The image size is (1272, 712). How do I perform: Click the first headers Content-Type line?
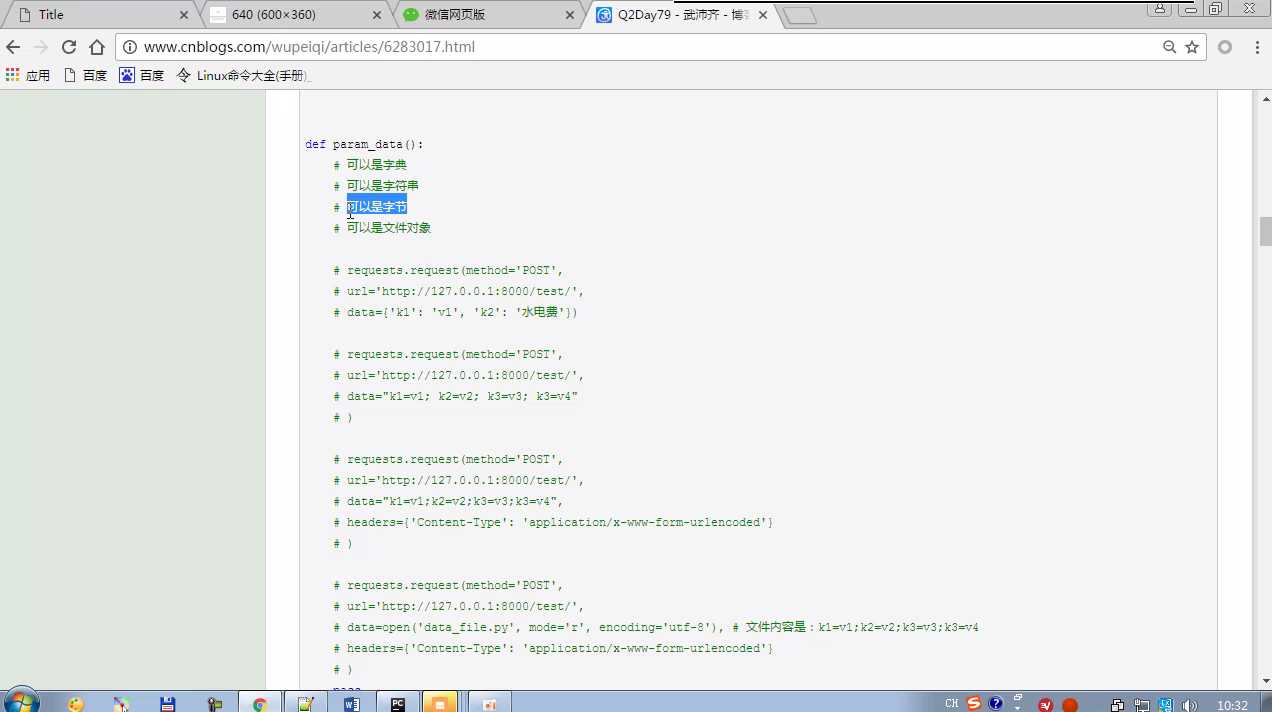(553, 522)
